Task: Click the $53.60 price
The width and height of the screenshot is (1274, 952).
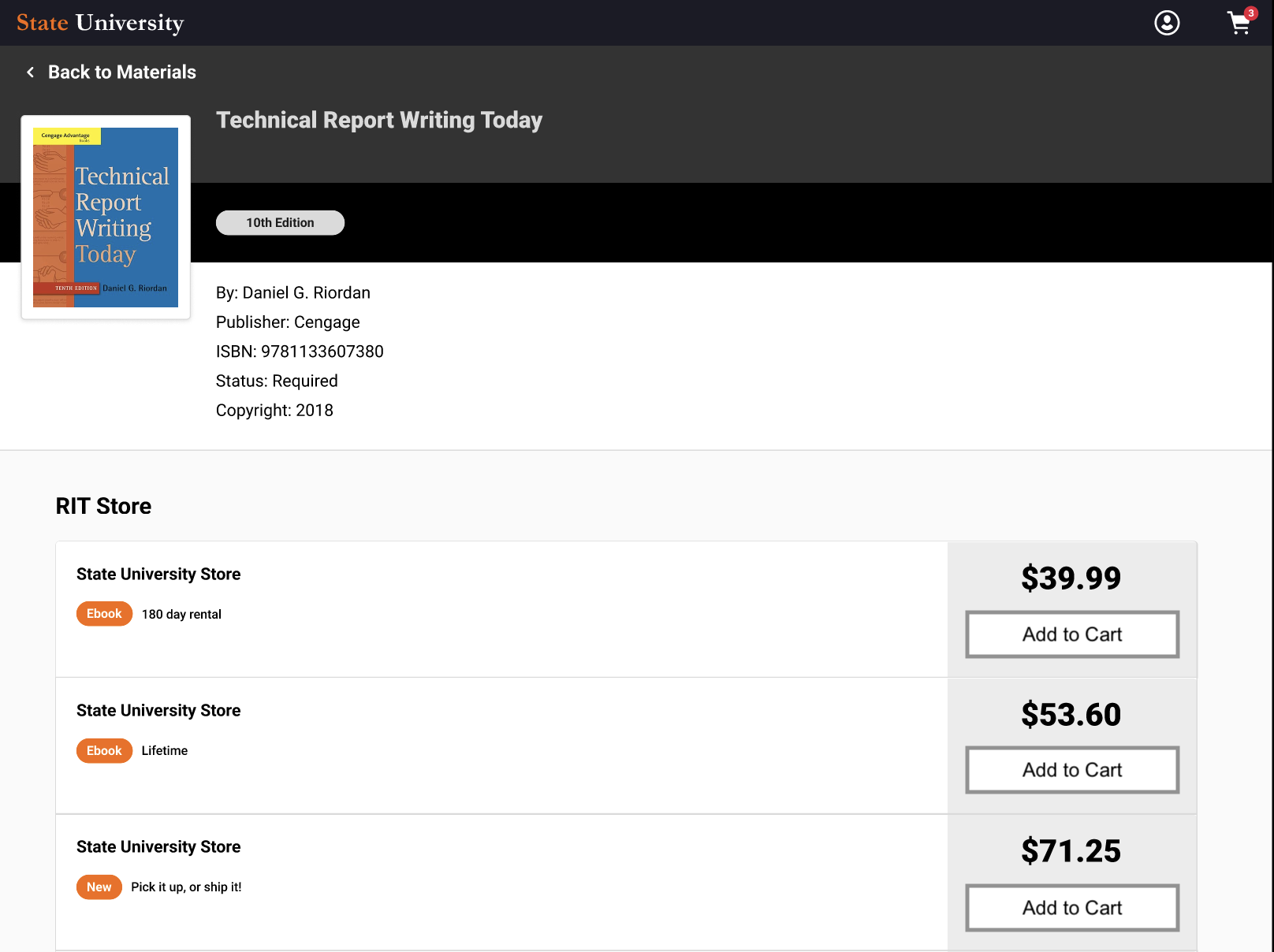Action: pyautogui.click(x=1071, y=715)
